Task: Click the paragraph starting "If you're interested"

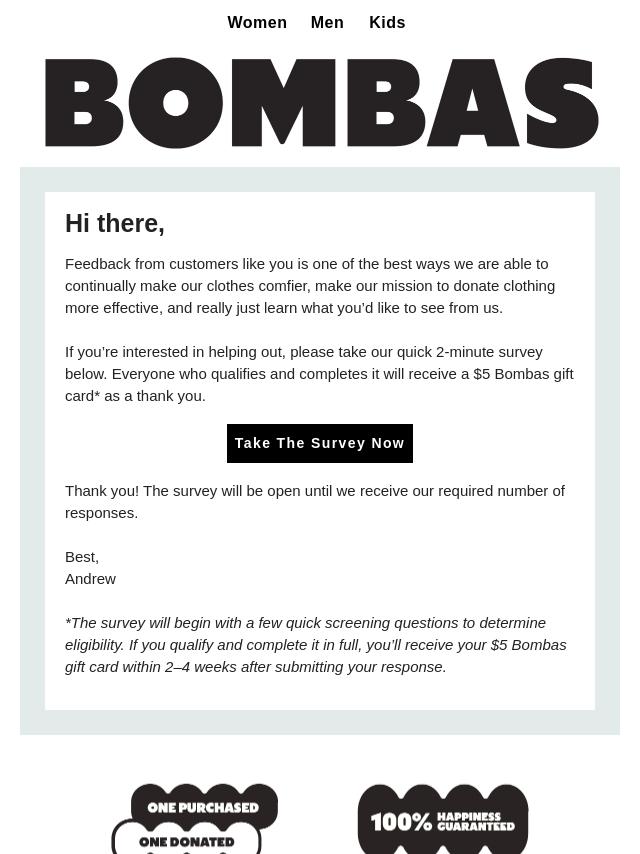Action: pos(319,373)
